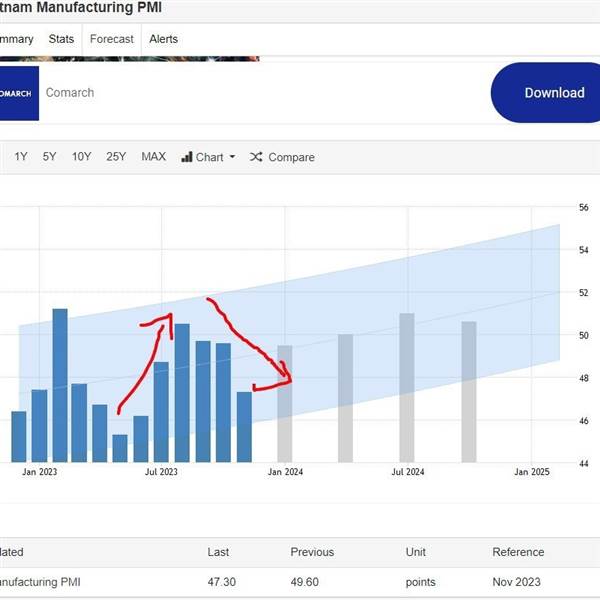Select the 1Y time range
The image size is (600, 600).
click(x=21, y=157)
